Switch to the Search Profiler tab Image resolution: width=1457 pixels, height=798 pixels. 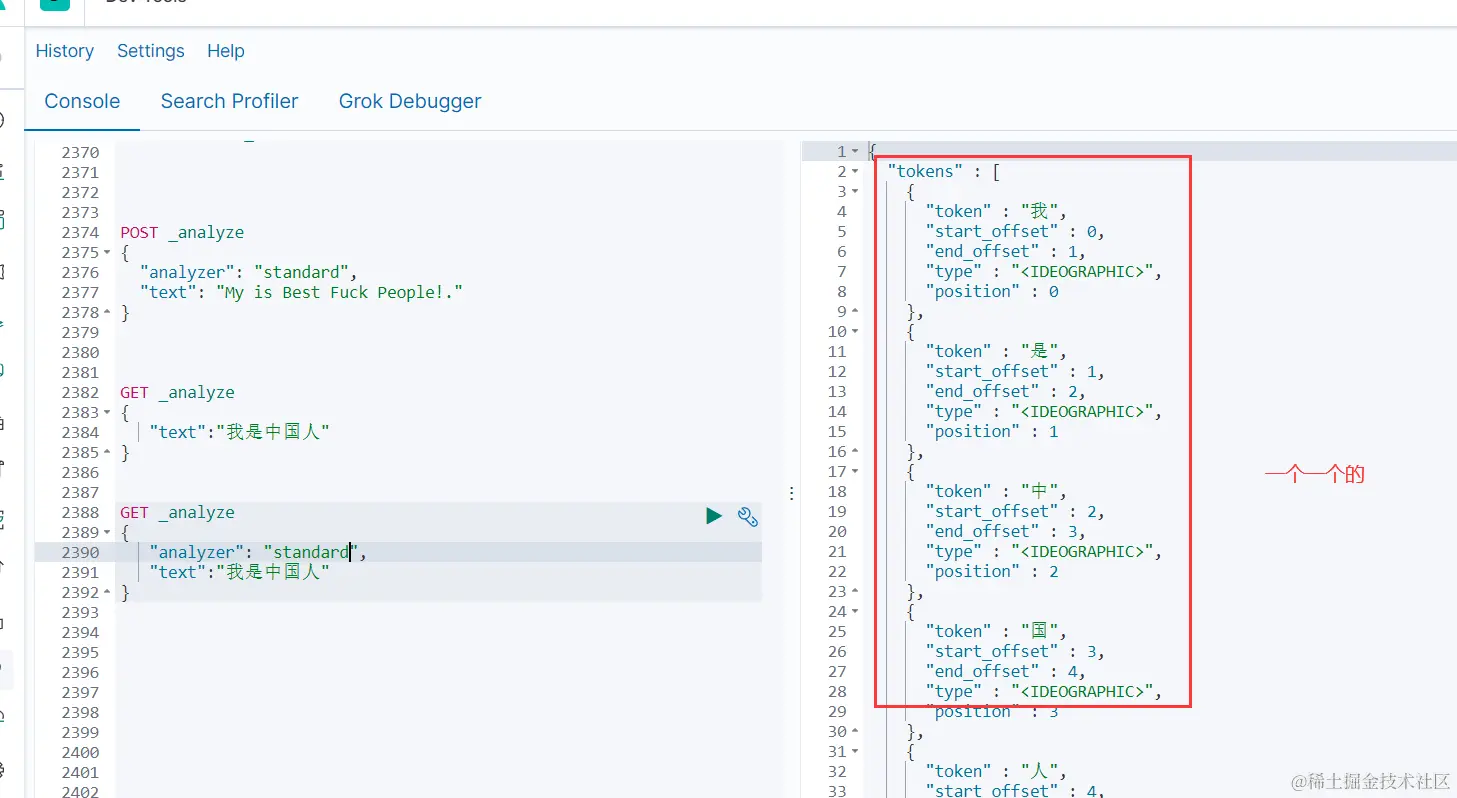click(230, 101)
